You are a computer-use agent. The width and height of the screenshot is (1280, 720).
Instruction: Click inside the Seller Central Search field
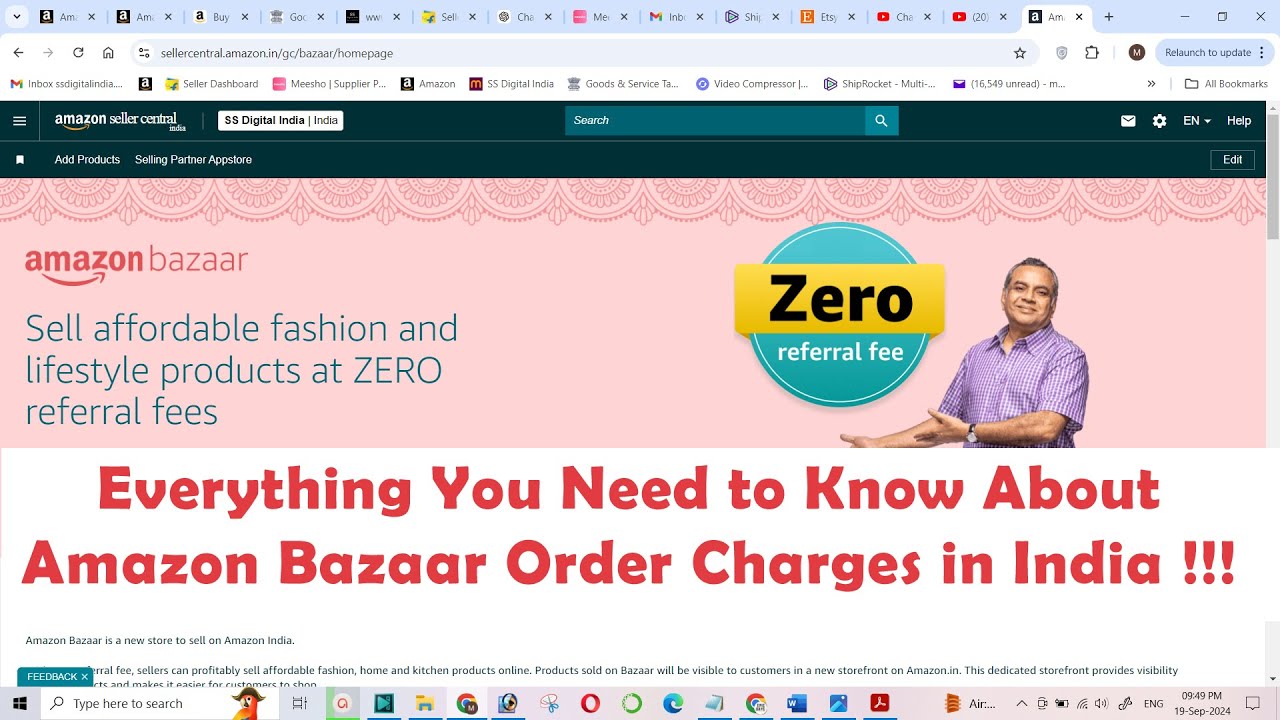pyautogui.click(x=714, y=121)
